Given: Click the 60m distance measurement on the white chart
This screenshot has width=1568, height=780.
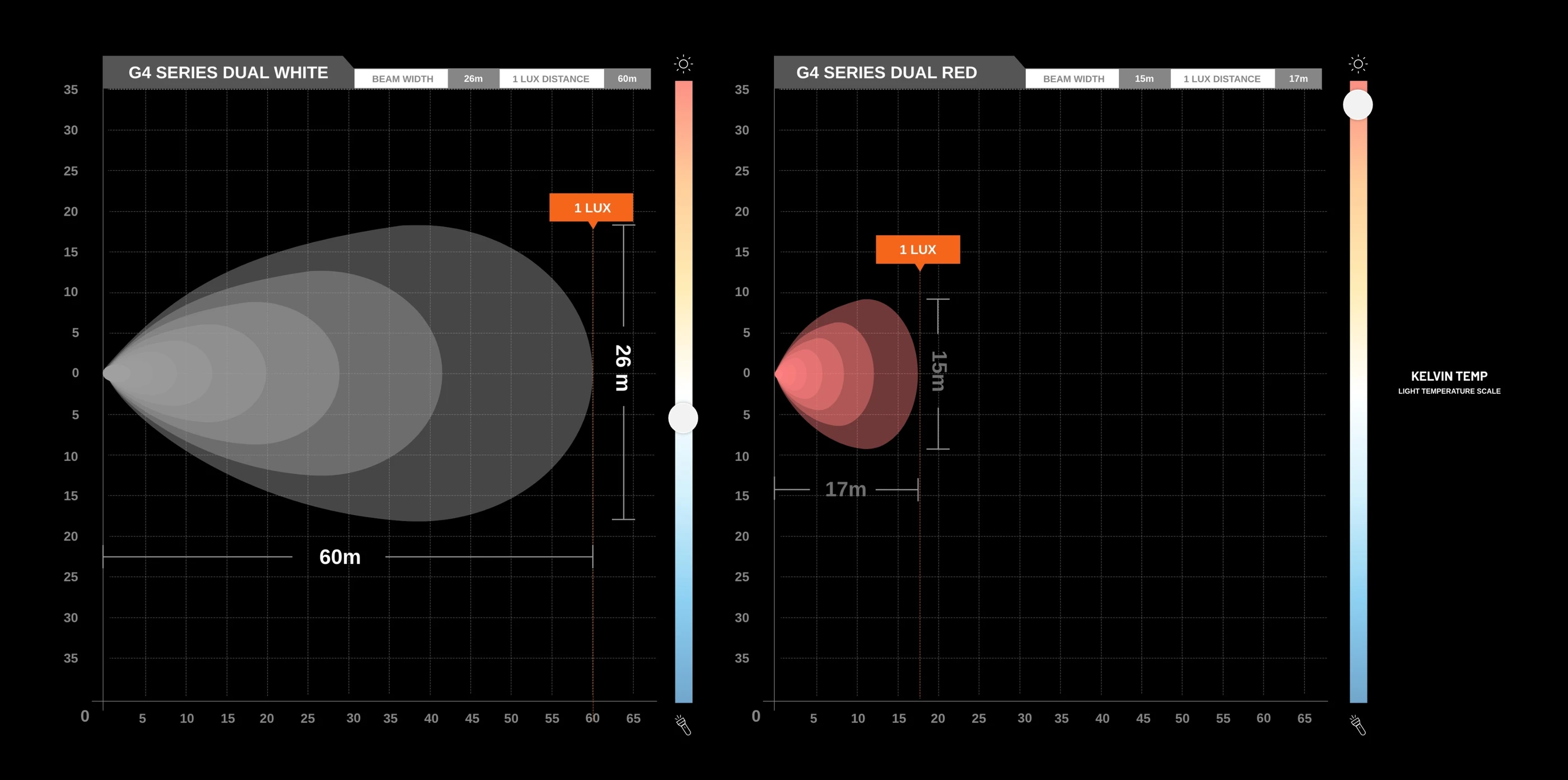Looking at the screenshot, I should pyautogui.click(x=340, y=557).
